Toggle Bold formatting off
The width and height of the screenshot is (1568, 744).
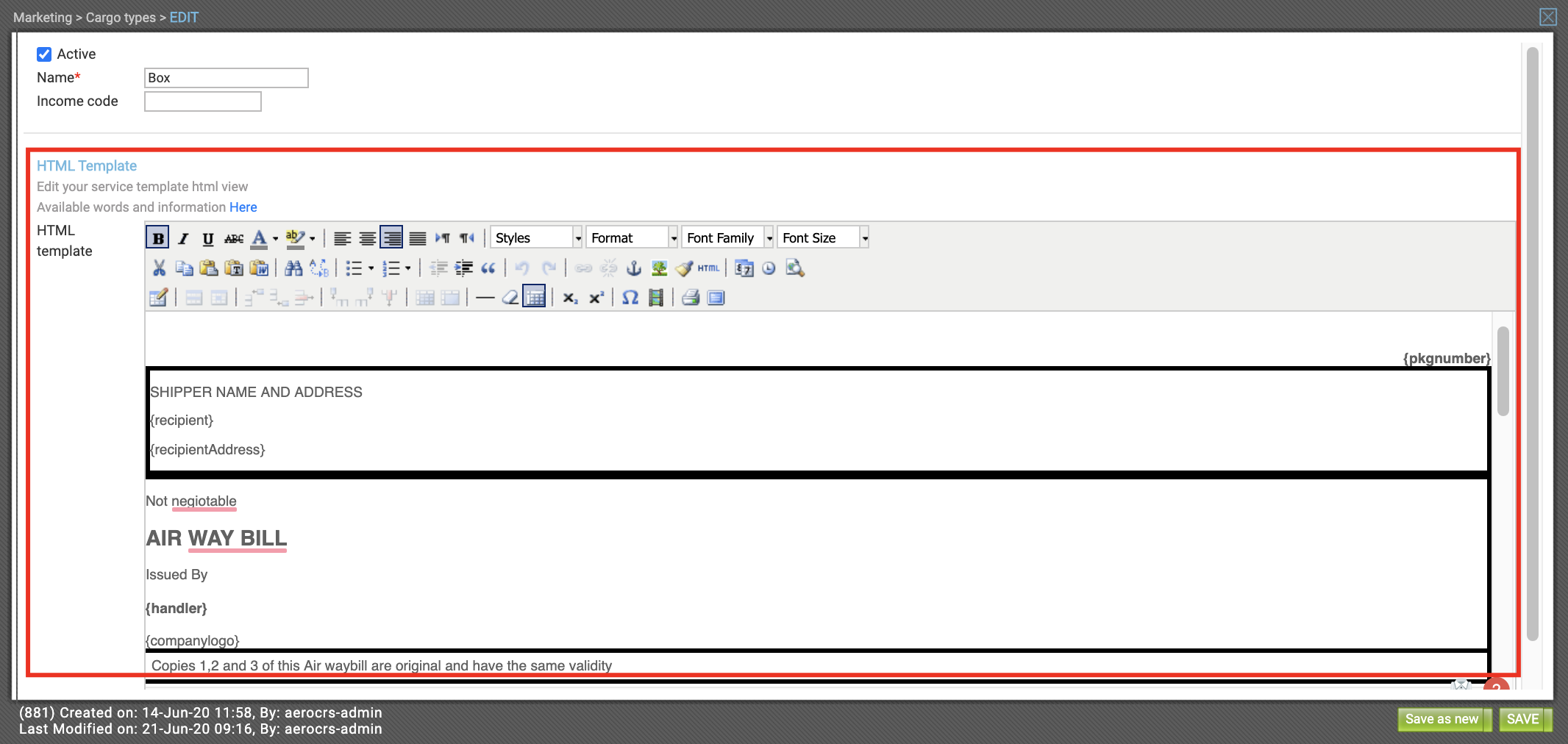158,237
